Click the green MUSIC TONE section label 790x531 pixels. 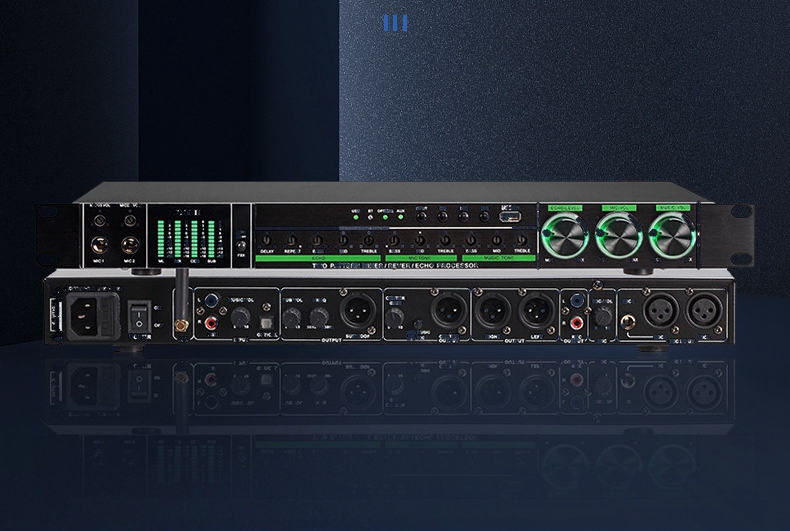[500, 258]
